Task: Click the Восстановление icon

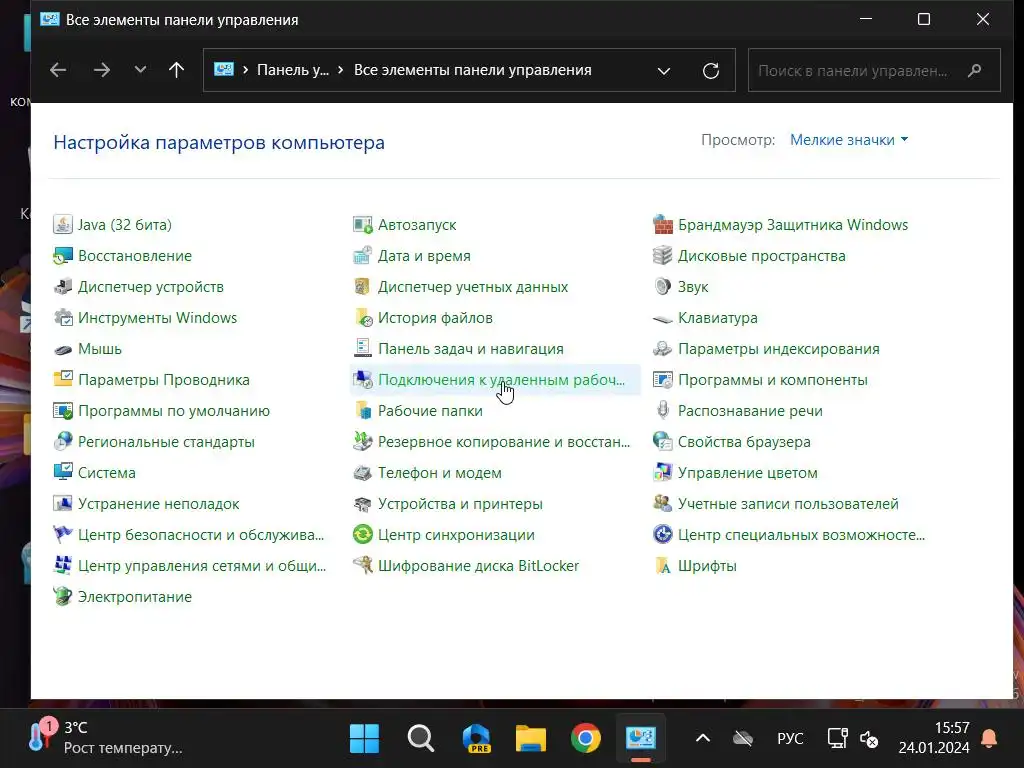Action: pos(63,256)
